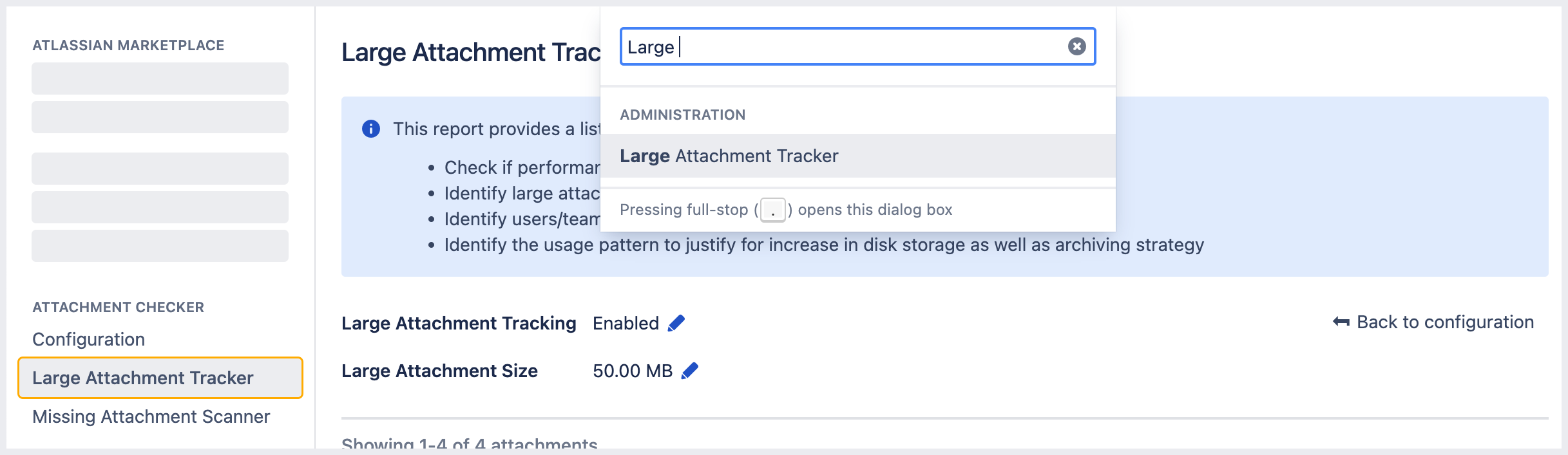The image size is (1568, 455).
Task: Click the full-stop key hint in the dialog footer
Action: pos(772,210)
